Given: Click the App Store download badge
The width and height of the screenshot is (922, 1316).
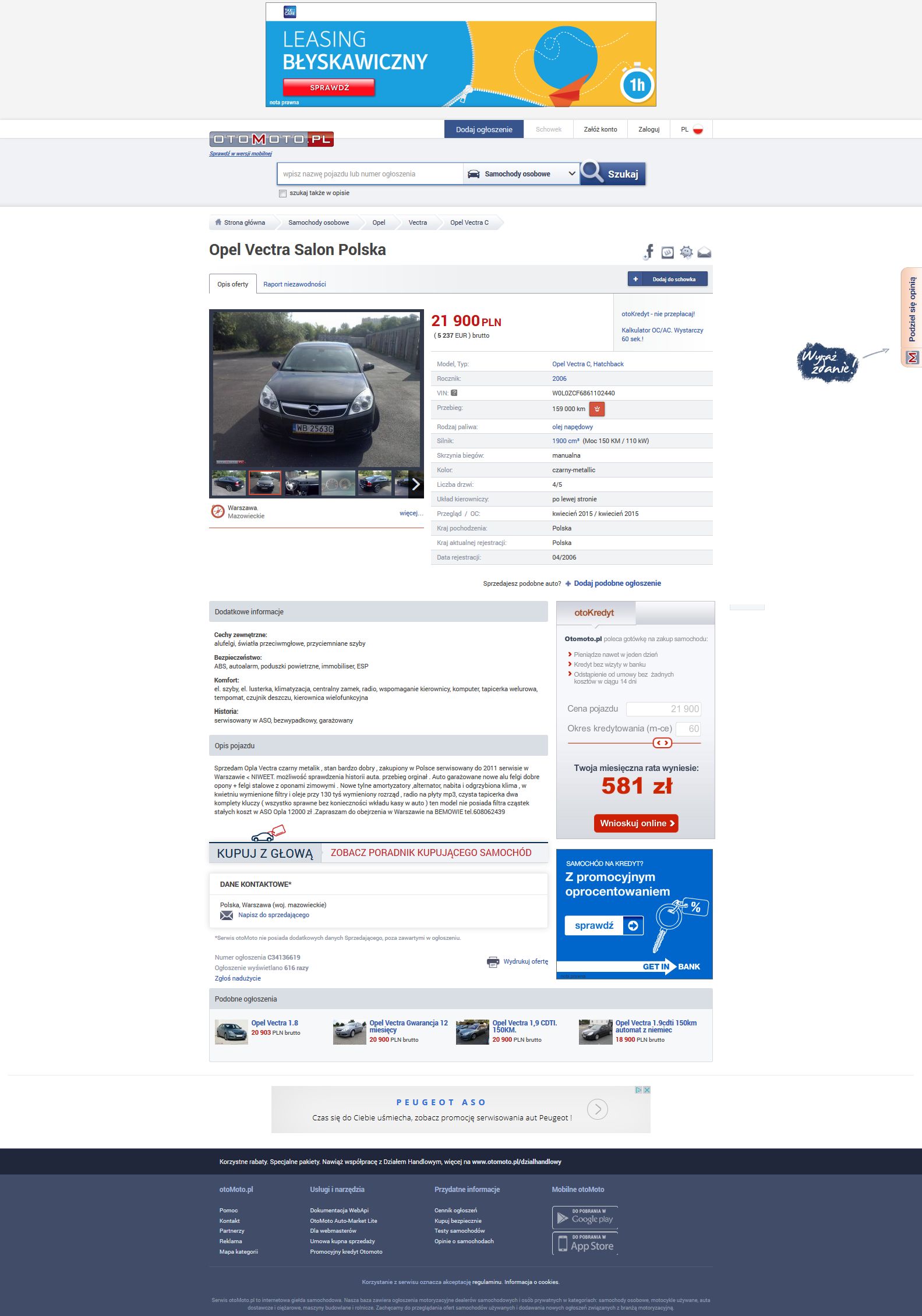Looking at the screenshot, I should [585, 1243].
